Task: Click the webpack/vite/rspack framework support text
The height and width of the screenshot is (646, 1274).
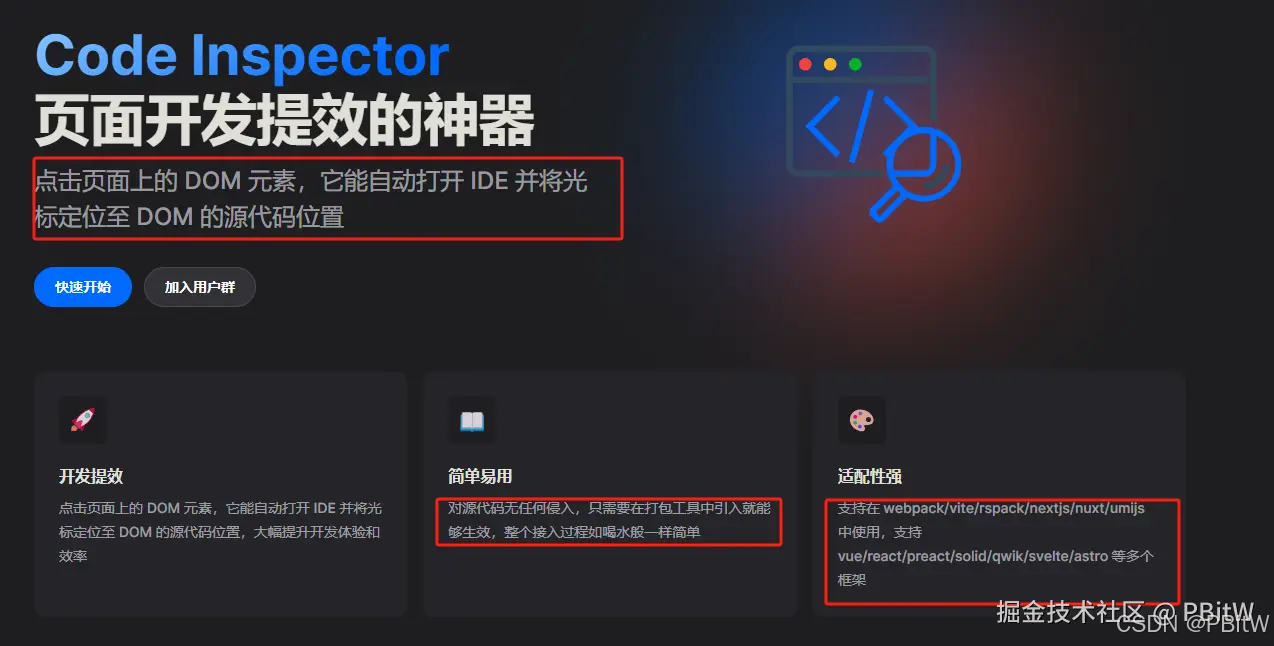Action: pos(996,544)
